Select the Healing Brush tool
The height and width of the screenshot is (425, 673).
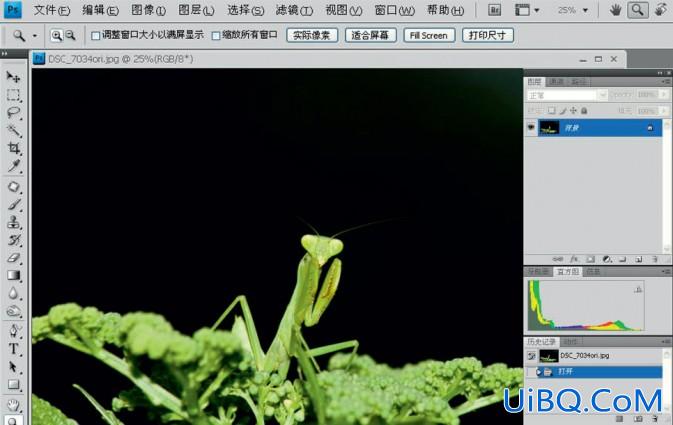[13, 187]
